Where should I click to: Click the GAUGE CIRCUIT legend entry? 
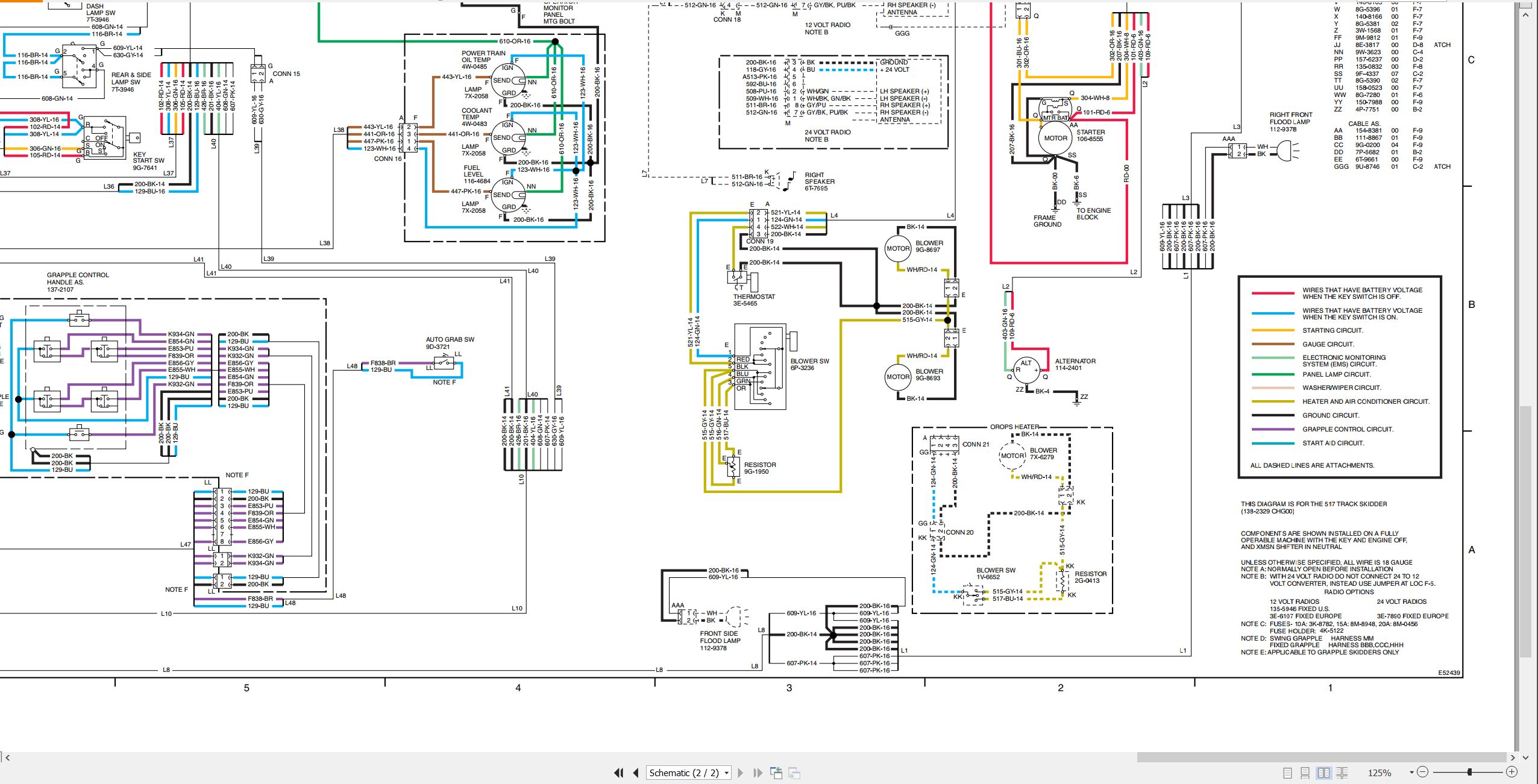(1328, 344)
